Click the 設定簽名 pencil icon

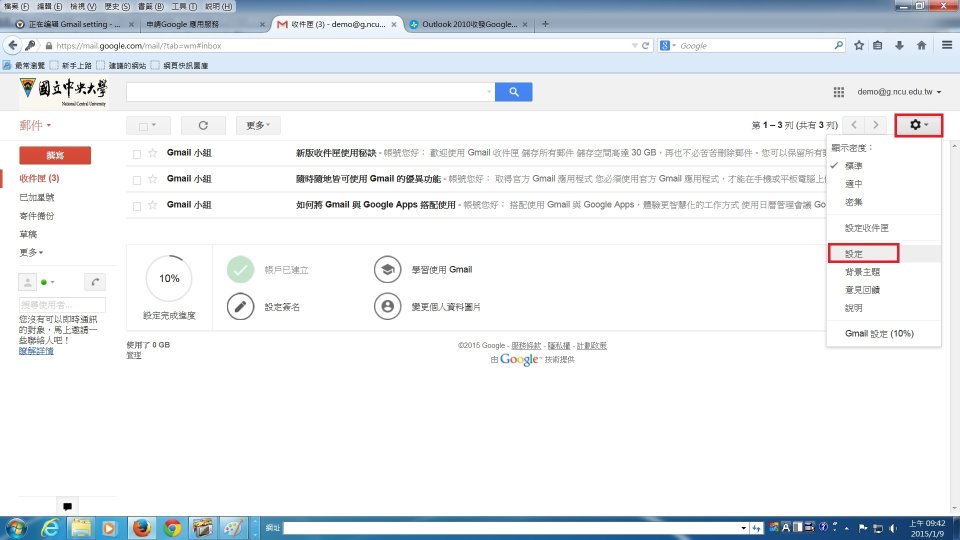click(x=240, y=306)
